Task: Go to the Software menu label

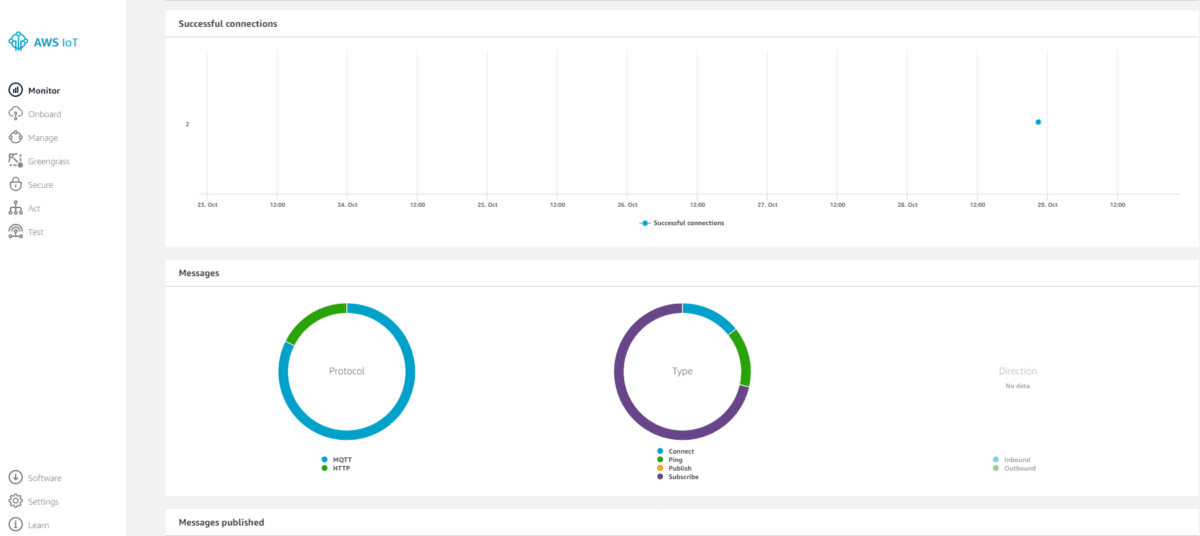Action: click(45, 478)
